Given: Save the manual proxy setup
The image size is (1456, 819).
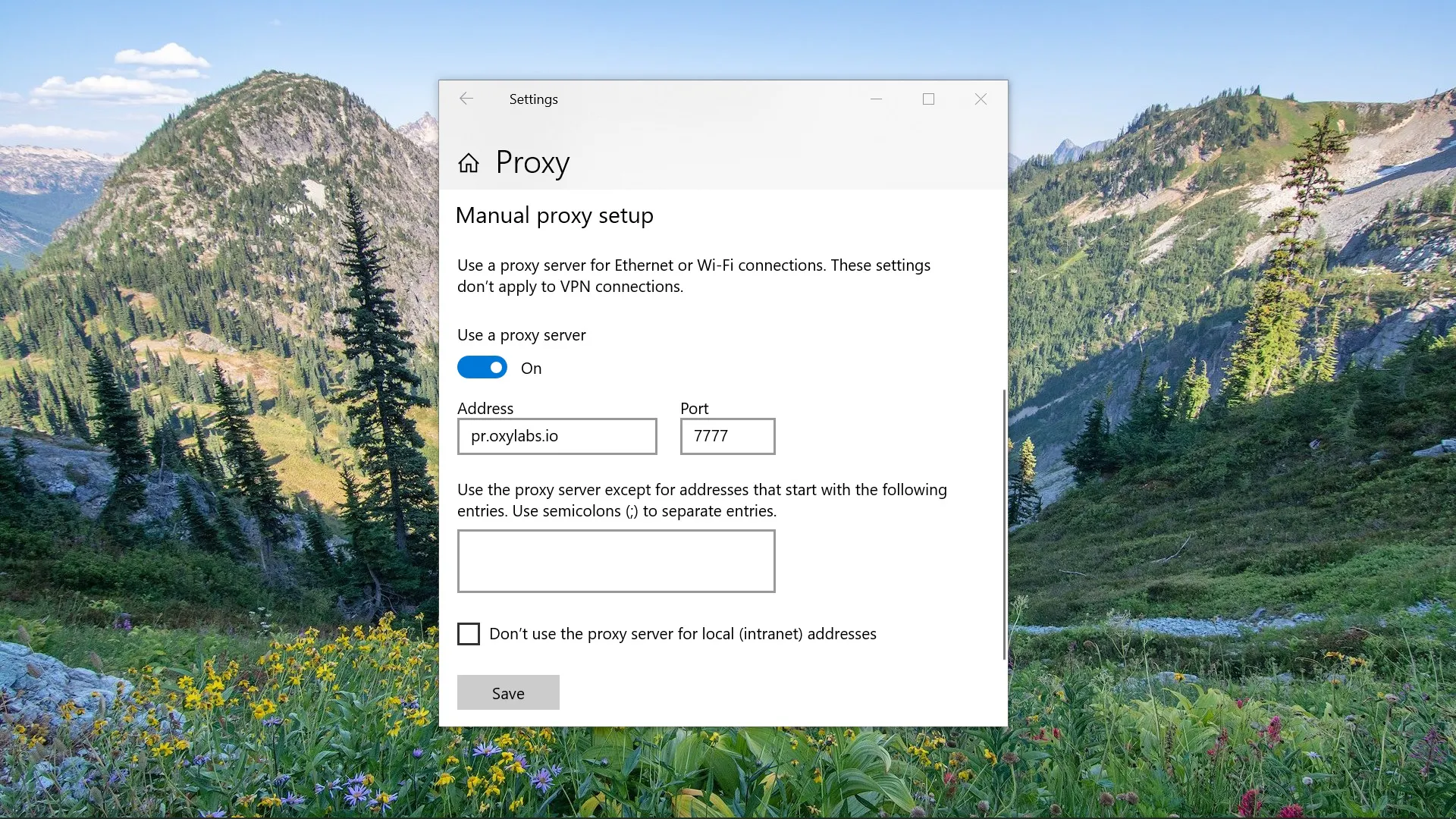Looking at the screenshot, I should click(x=507, y=692).
